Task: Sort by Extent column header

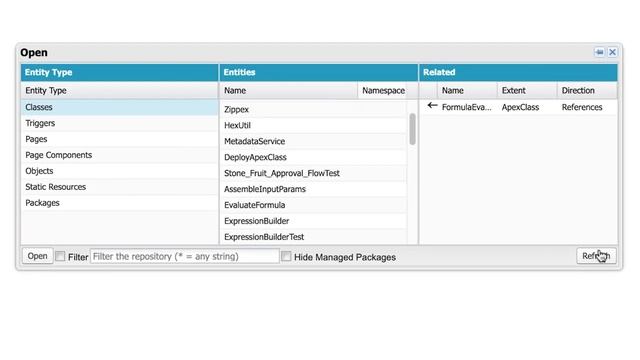Action: (527, 90)
